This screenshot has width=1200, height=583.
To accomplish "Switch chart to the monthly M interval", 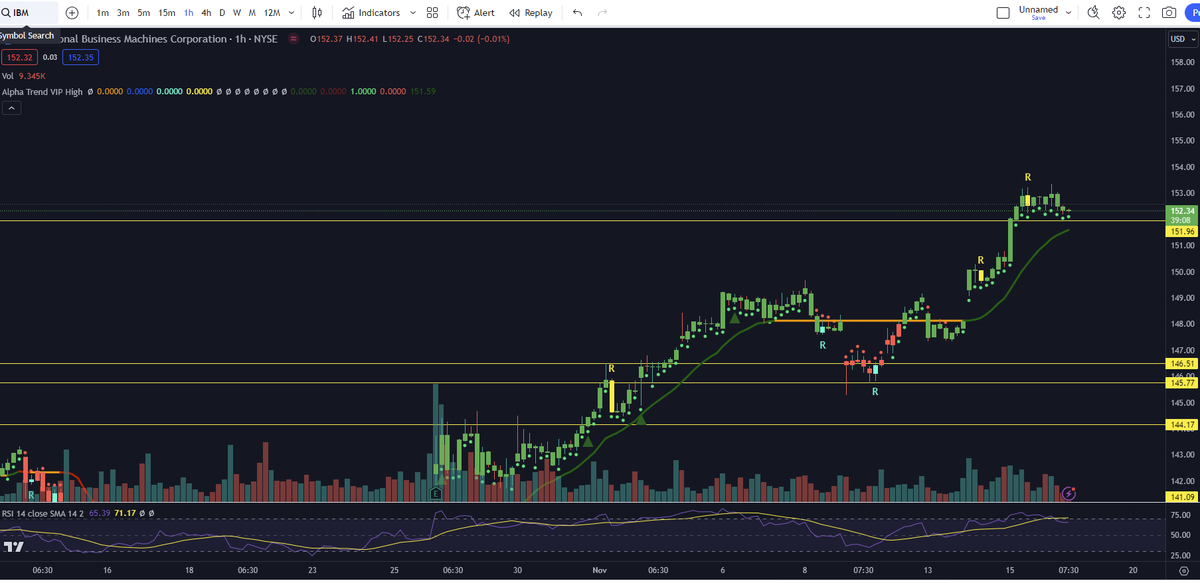I will tap(252, 13).
